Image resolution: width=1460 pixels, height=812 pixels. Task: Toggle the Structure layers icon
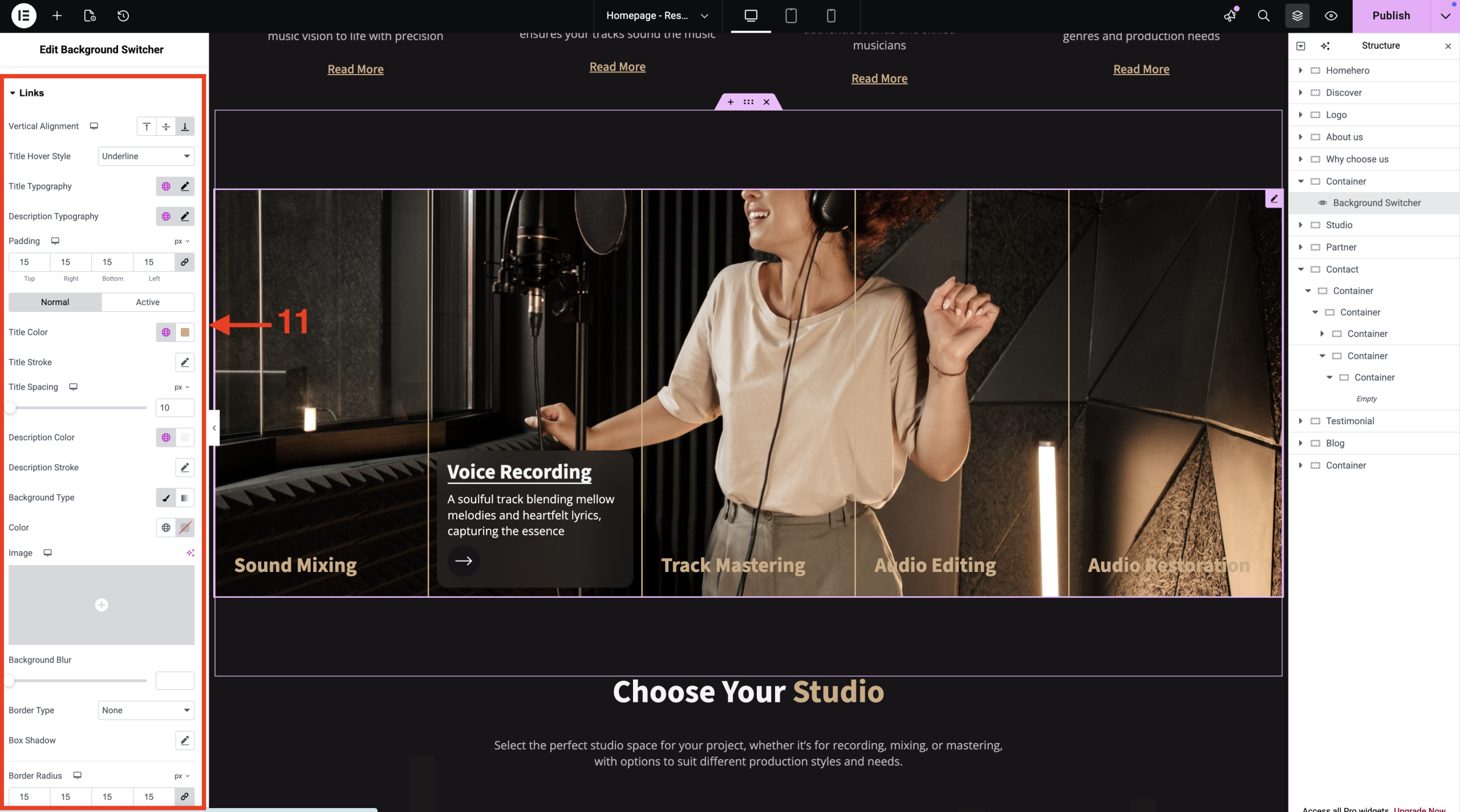tap(1297, 15)
